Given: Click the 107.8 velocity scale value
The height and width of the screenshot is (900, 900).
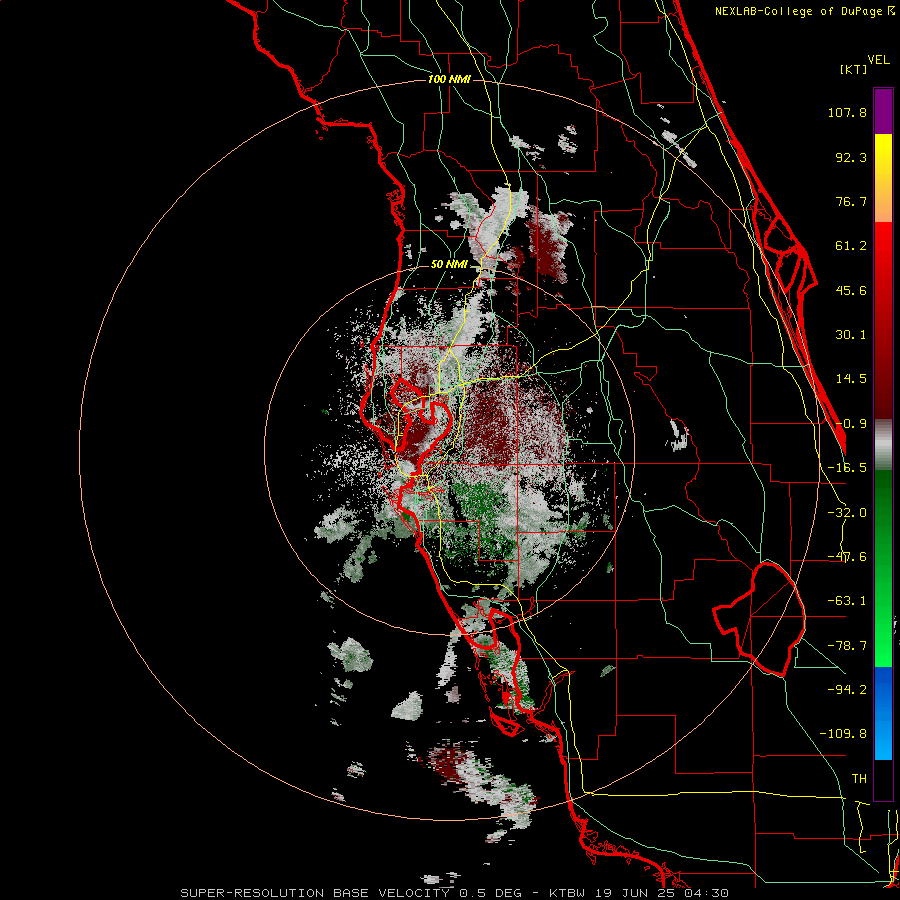Looking at the screenshot, I should point(847,112).
